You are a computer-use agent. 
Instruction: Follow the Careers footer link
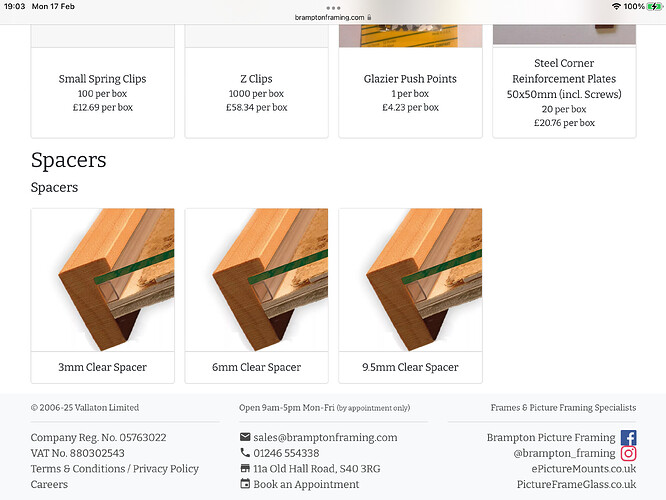[49, 484]
